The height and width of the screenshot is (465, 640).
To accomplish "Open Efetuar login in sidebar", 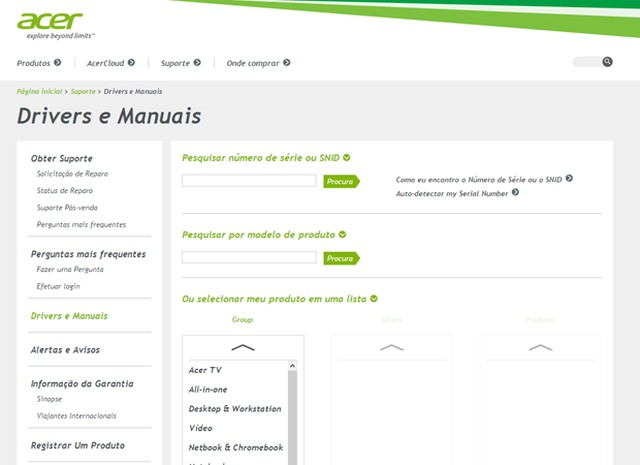I will click(x=58, y=286).
